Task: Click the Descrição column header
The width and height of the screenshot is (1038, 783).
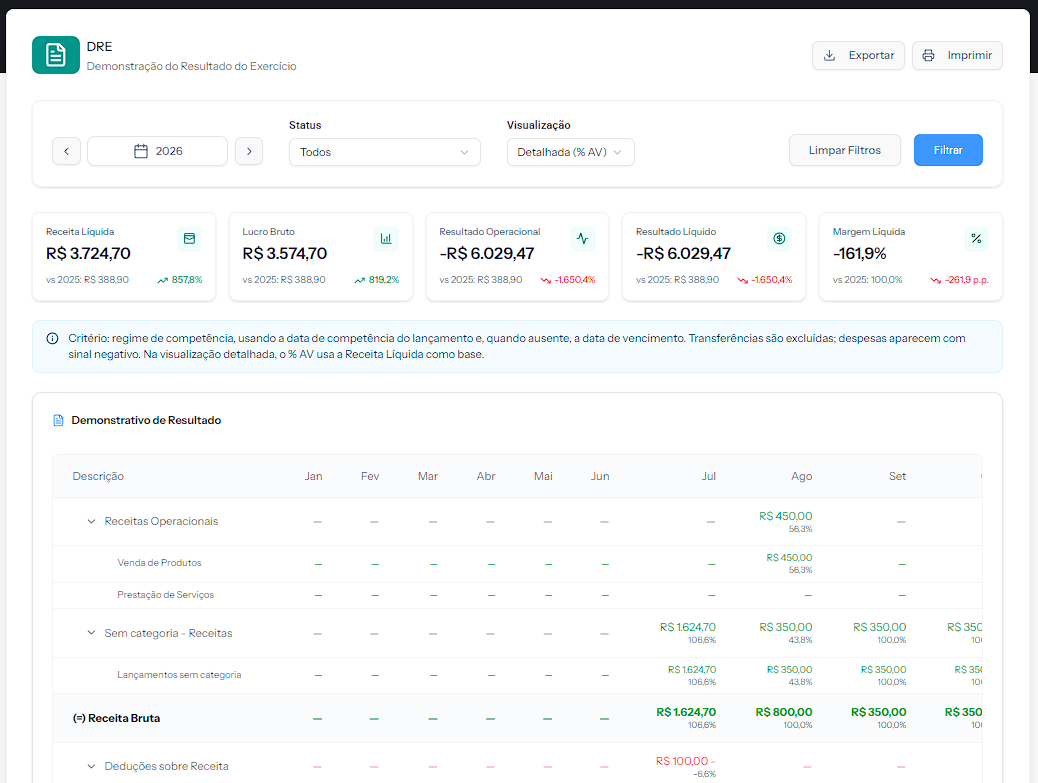Action: (x=98, y=477)
